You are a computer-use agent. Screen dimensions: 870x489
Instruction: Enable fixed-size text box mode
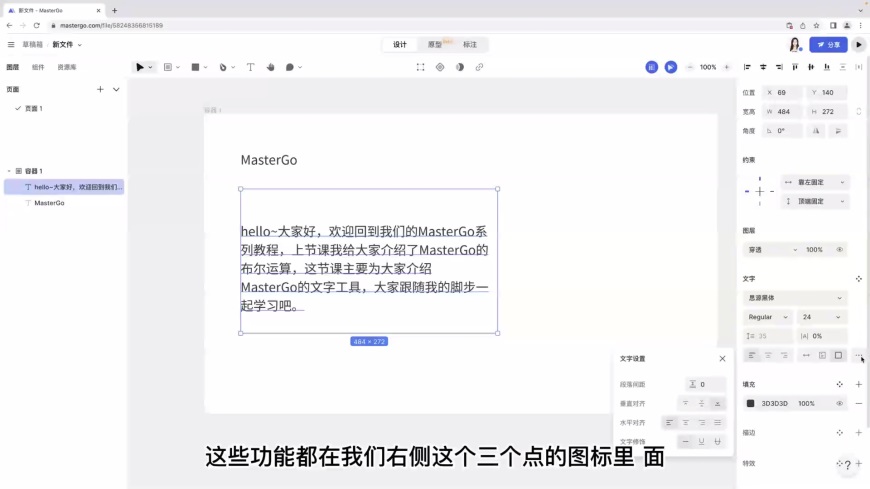point(838,355)
